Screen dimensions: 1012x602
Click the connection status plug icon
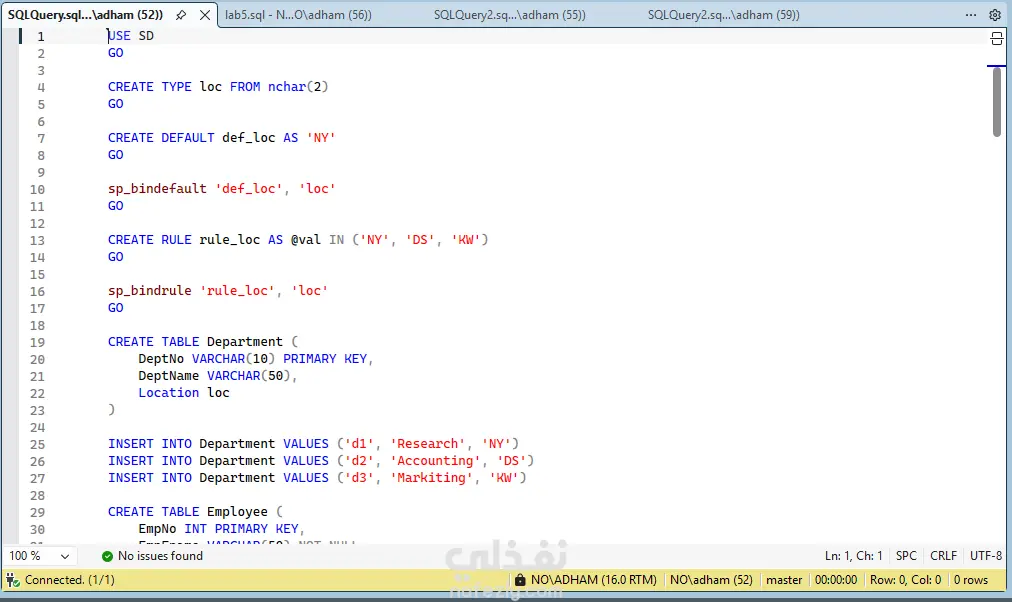coord(13,579)
